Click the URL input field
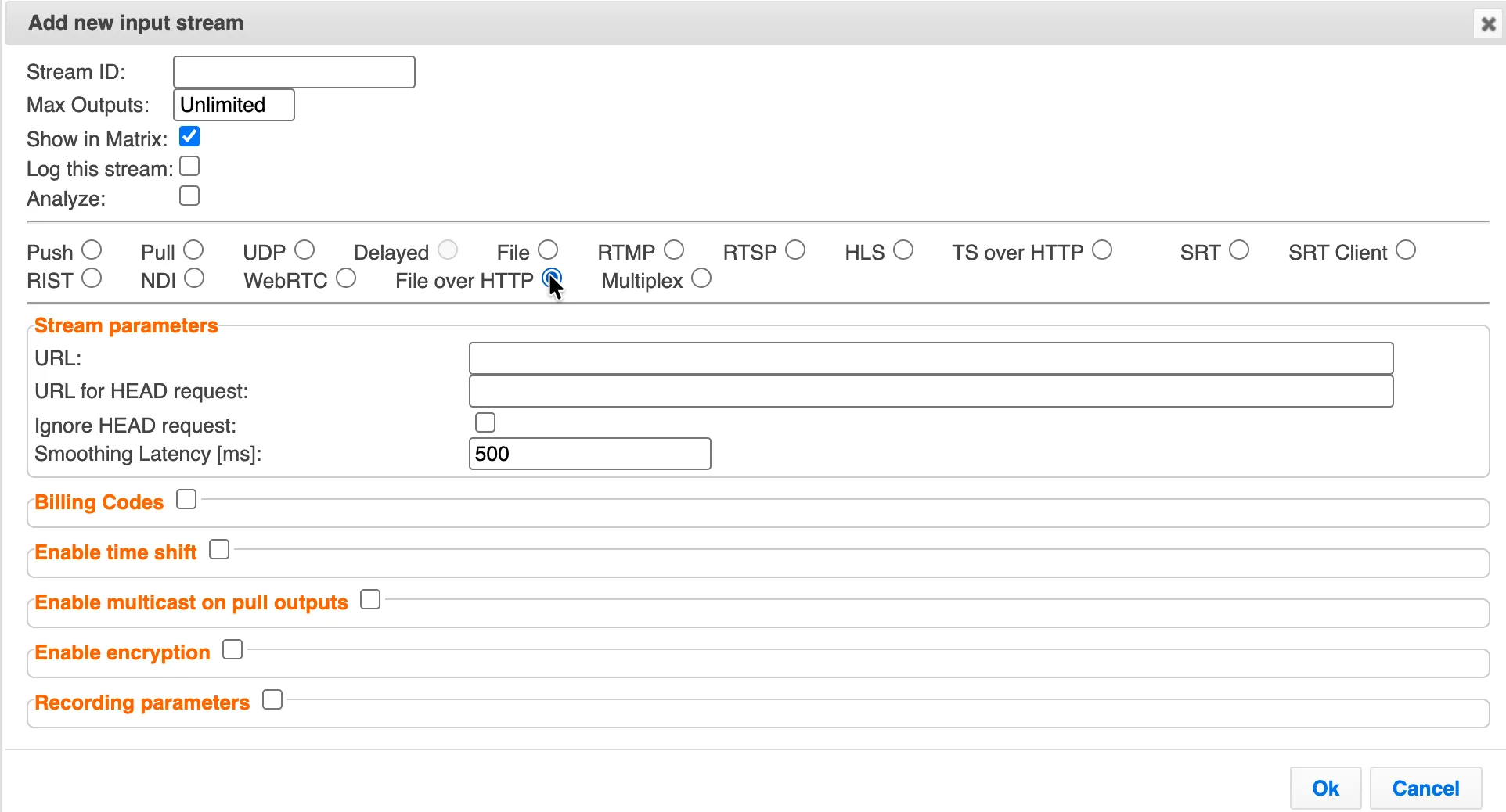 click(931, 358)
